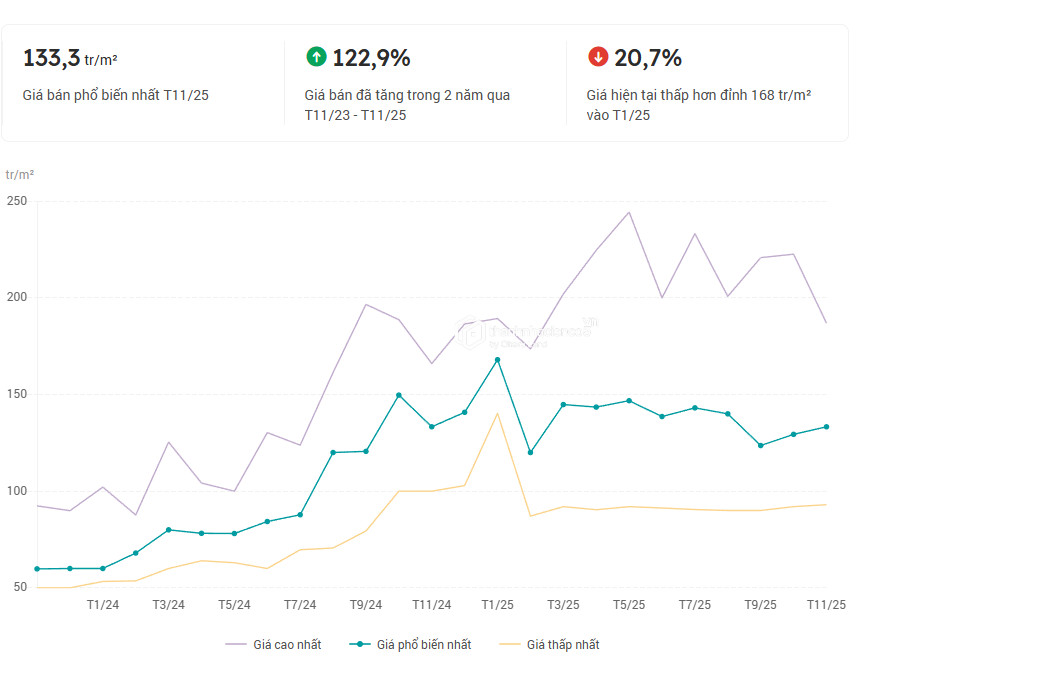Click the 'Giá bán phổ biến nhất T11/25' caption
The height and width of the screenshot is (675, 1055).
pyautogui.click(x=115, y=96)
